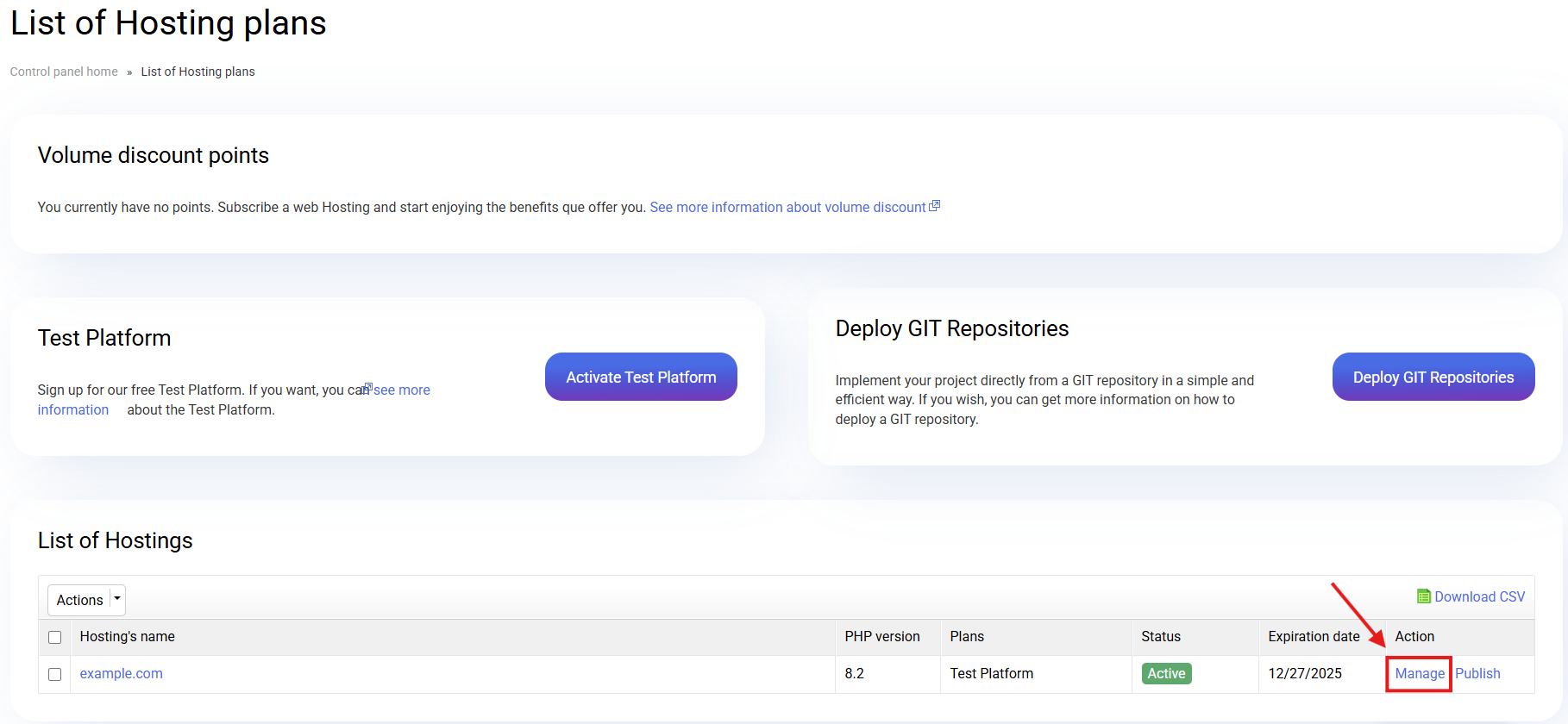This screenshot has height=724, width=1568.
Task: Open the example.com hosting link
Action: [121, 673]
